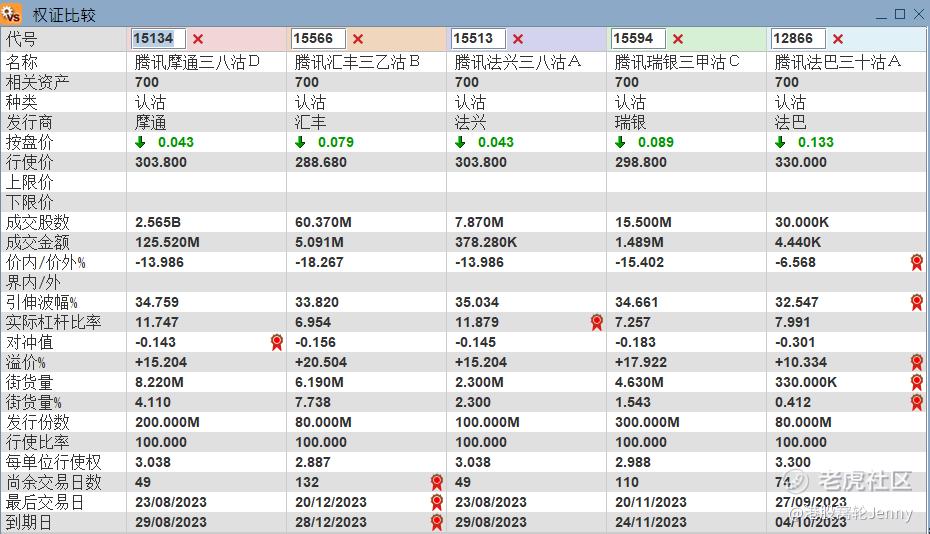Select the name 腾讯法兴三八沽A

point(518,62)
